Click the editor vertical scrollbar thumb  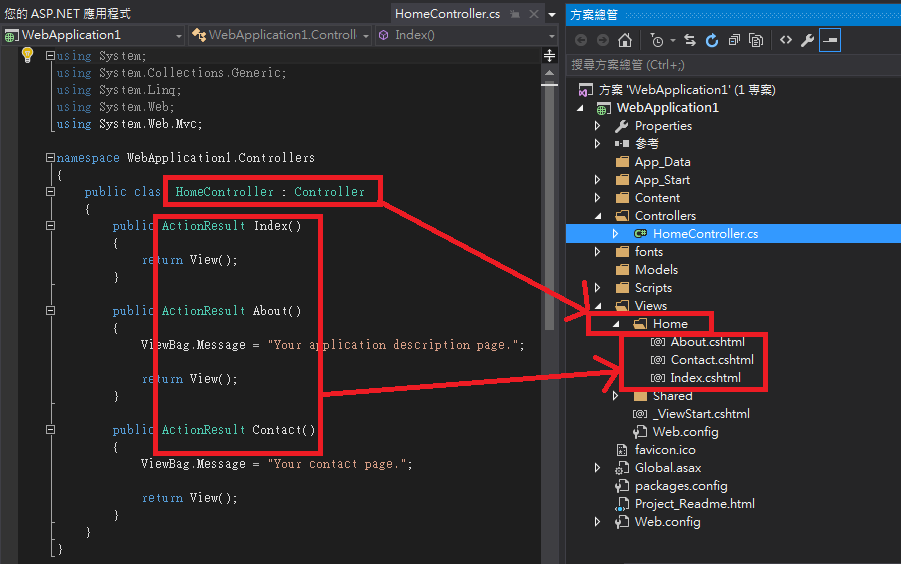(549, 207)
